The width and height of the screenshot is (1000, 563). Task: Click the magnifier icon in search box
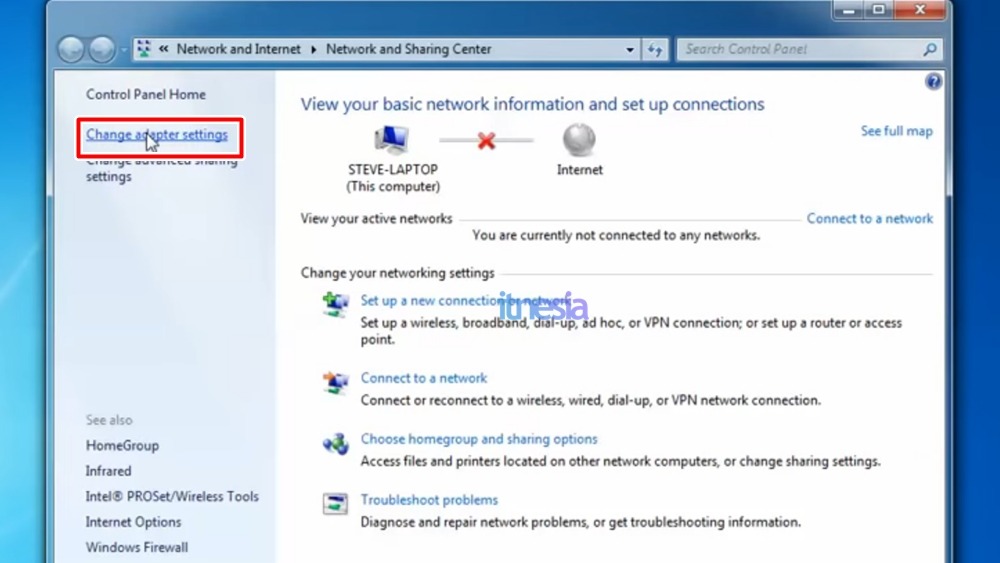(x=929, y=49)
